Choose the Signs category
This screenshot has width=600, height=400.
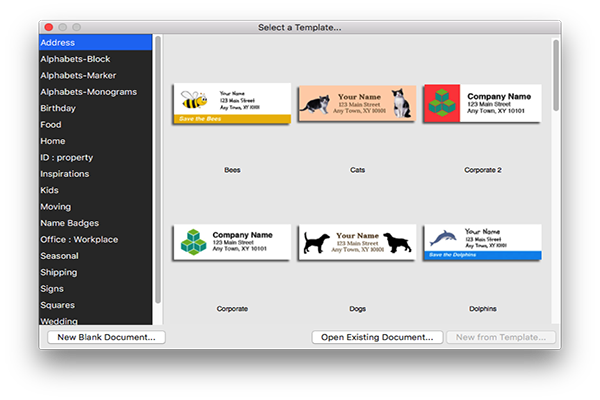point(95,289)
